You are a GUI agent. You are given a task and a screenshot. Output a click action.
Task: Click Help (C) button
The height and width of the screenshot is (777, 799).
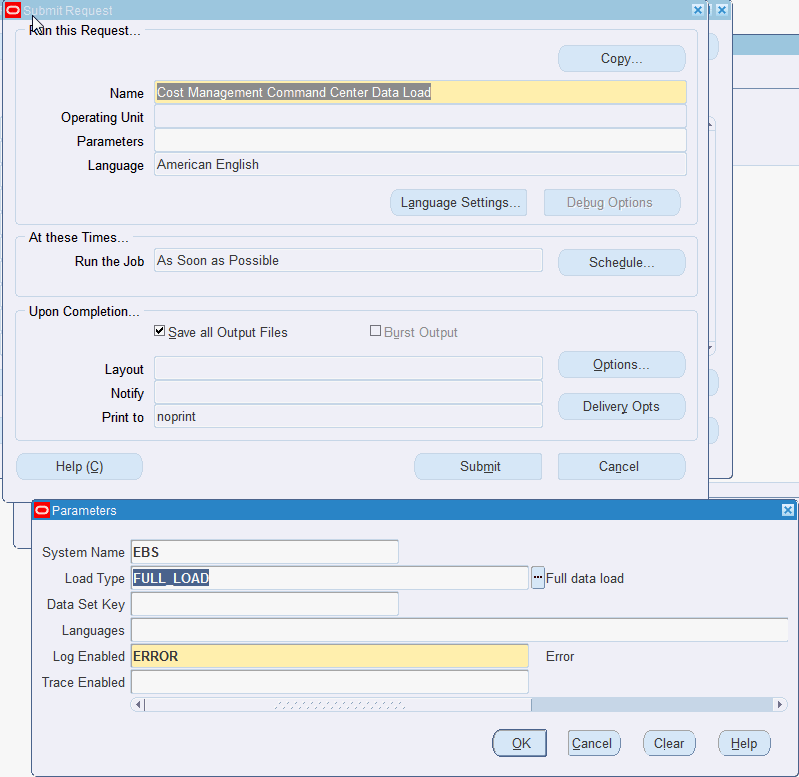79,466
